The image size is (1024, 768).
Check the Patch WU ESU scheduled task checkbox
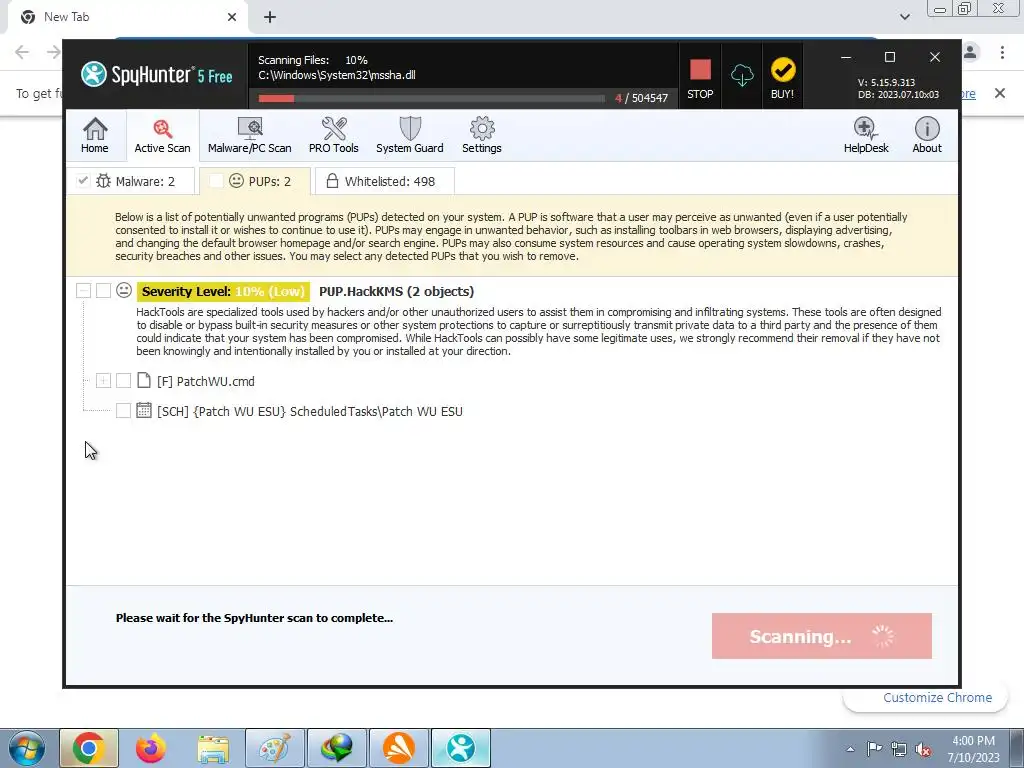tap(123, 410)
